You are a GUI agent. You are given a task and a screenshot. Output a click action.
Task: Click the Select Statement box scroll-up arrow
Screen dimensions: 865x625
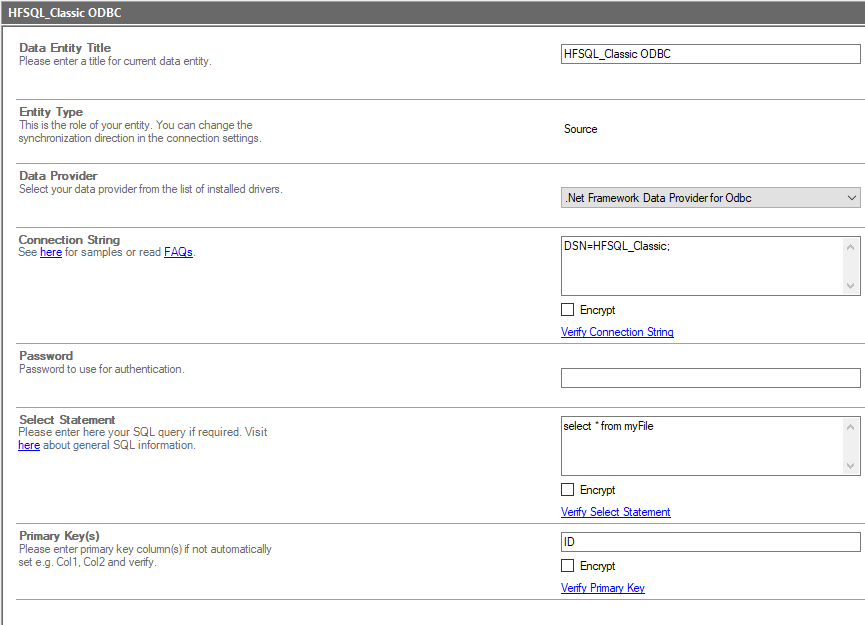point(851,426)
